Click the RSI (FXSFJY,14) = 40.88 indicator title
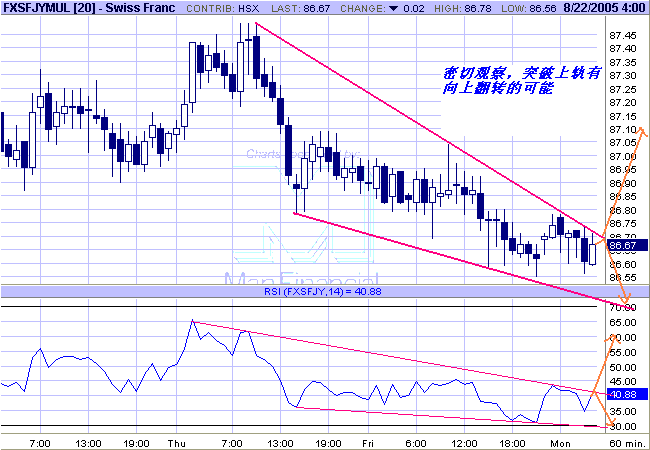This screenshot has width=650, height=450. point(323,292)
